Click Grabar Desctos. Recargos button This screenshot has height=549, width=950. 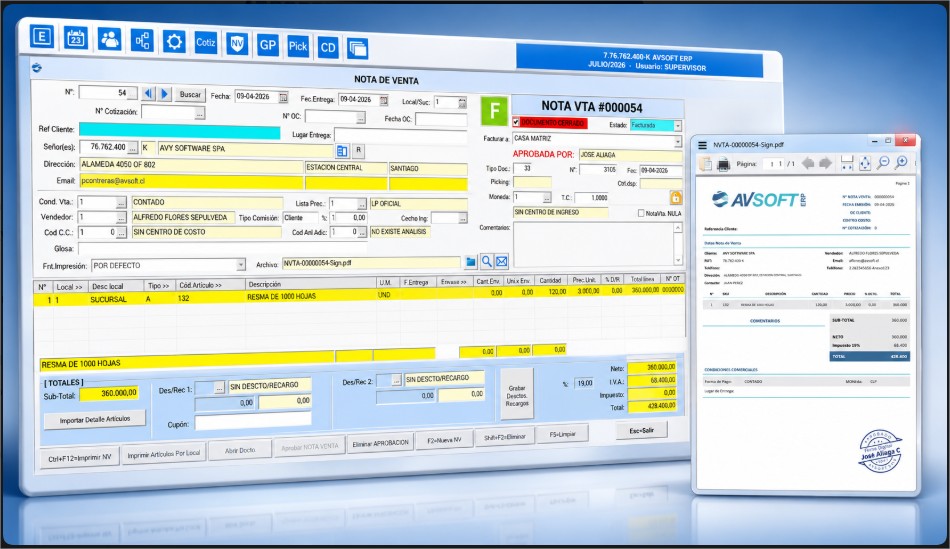(517, 395)
